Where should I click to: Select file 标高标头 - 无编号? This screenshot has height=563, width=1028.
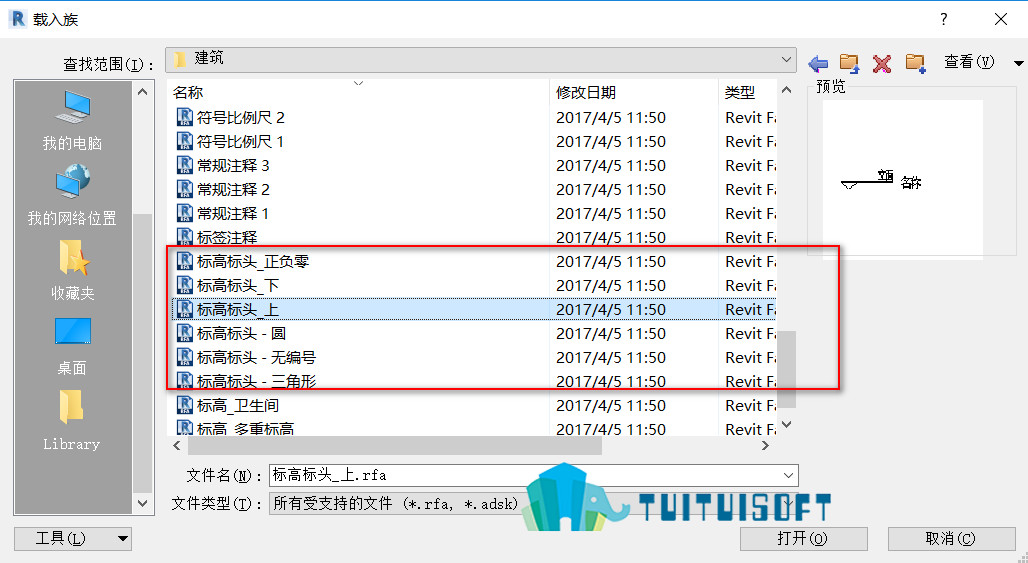coord(256,358)
